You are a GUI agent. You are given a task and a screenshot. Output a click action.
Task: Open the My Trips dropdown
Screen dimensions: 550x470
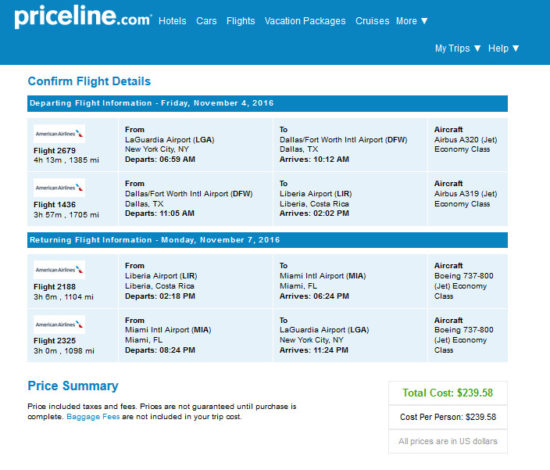(x=457, y=48)
